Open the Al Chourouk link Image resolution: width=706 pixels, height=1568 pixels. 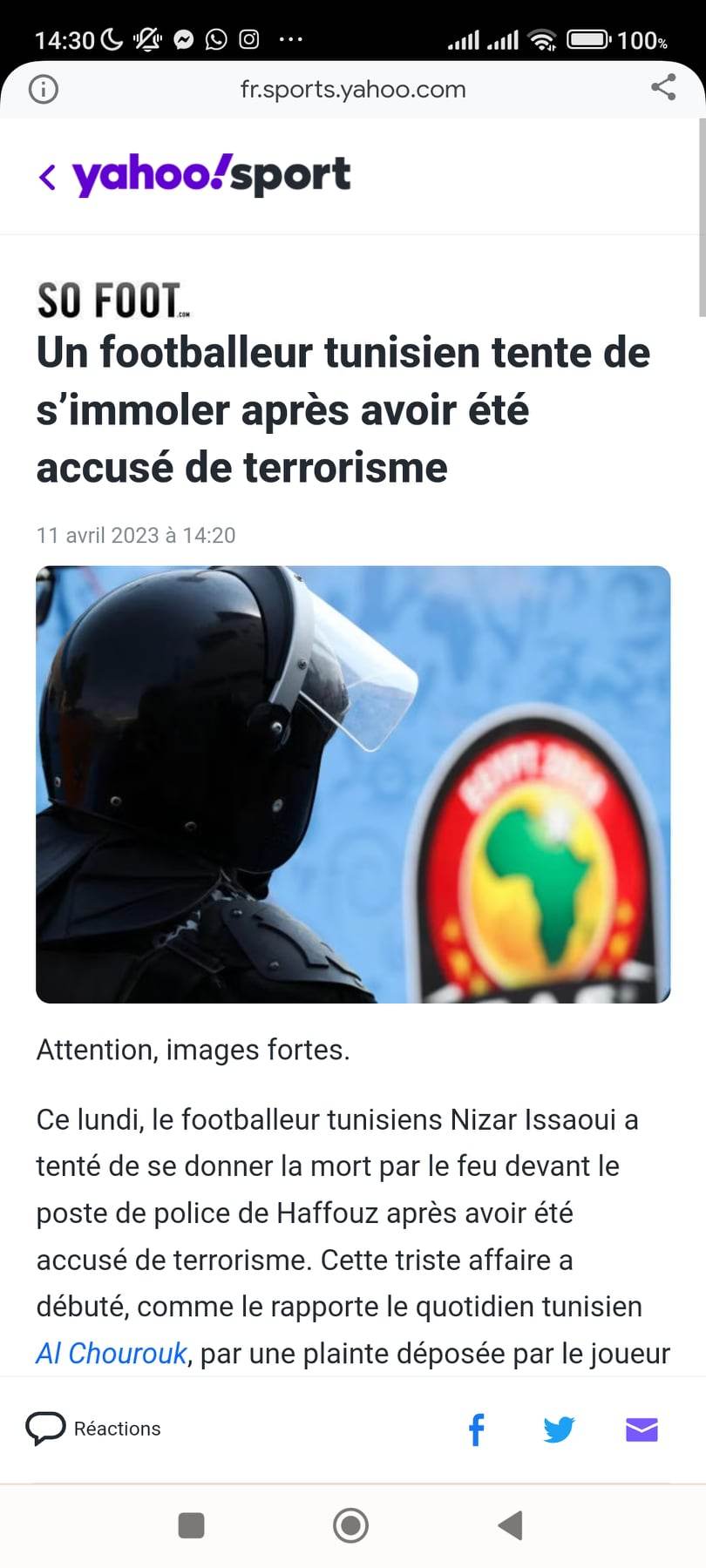pos(112,1353)
